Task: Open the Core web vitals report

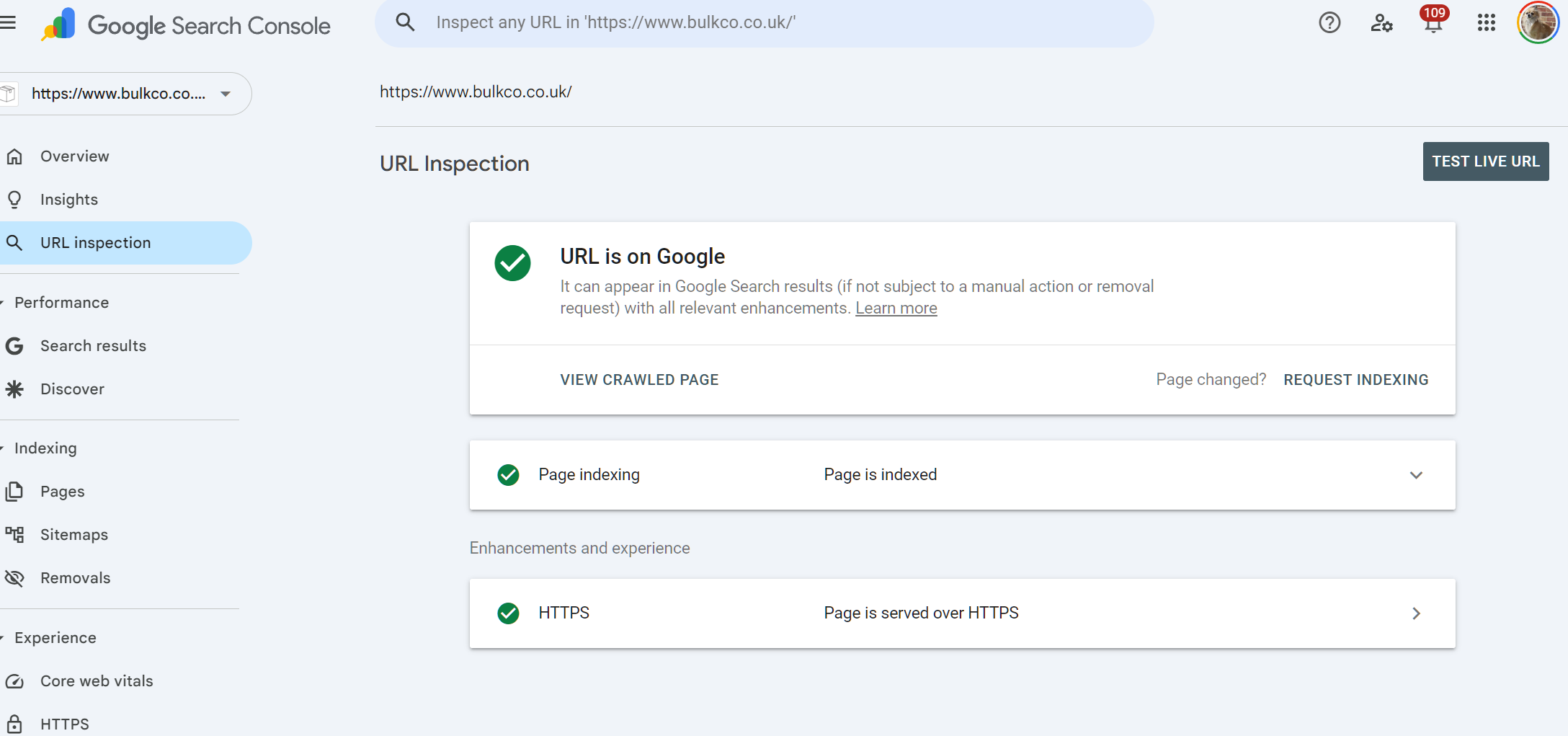Action: [x=96, y=681]
